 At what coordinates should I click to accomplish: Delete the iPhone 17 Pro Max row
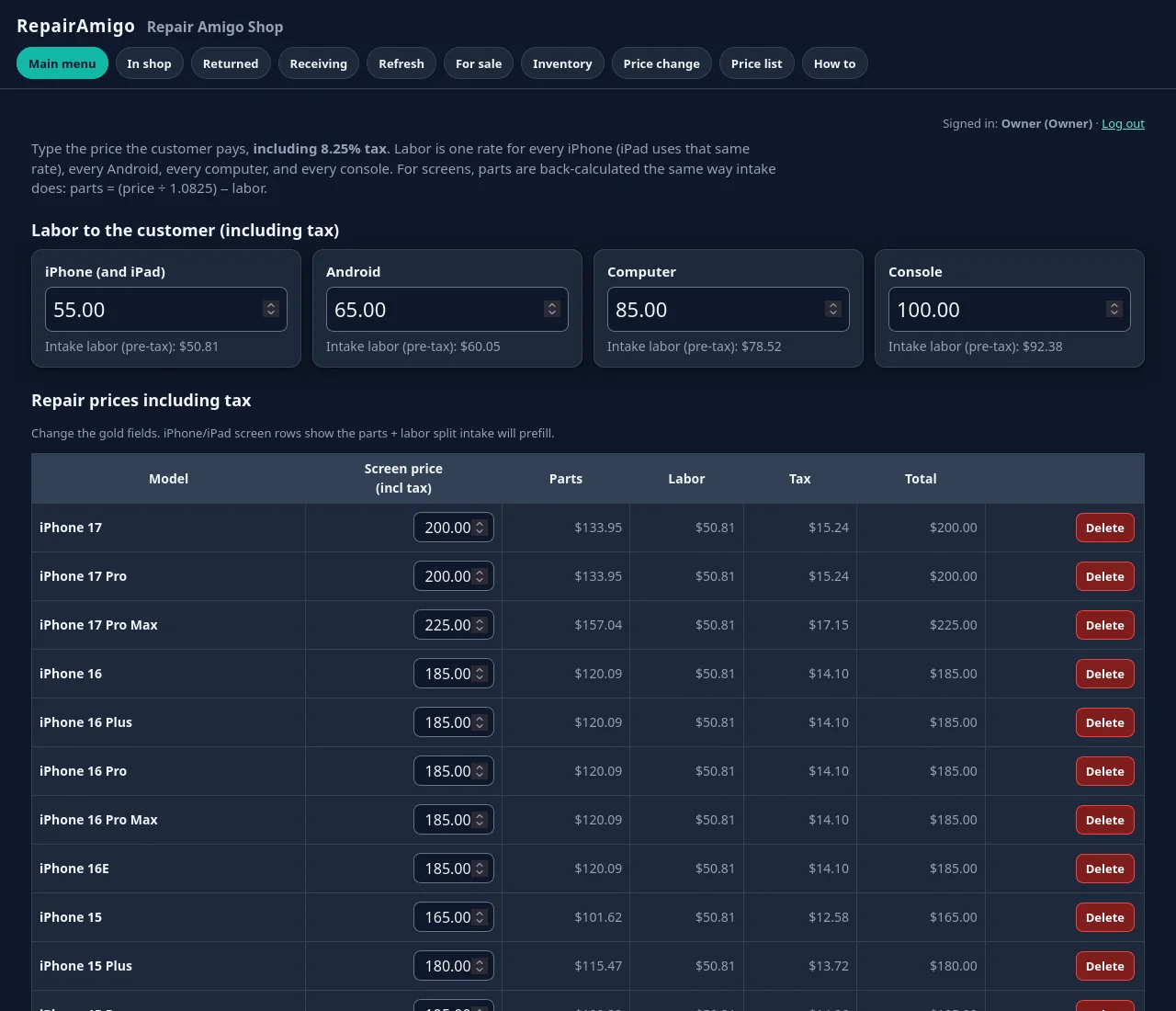[x=1105, y=625]
